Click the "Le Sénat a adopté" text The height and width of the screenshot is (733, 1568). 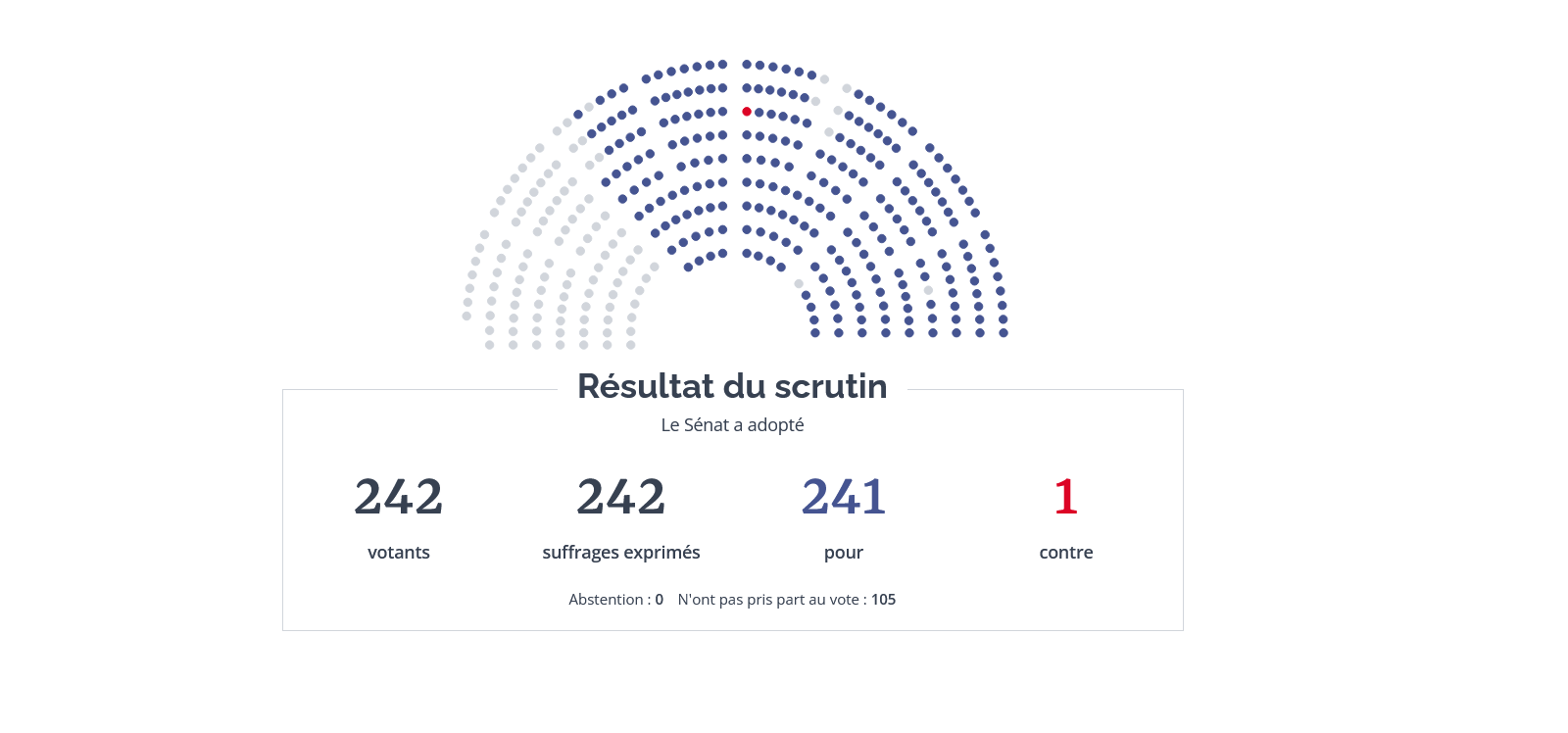click(732, 425)
